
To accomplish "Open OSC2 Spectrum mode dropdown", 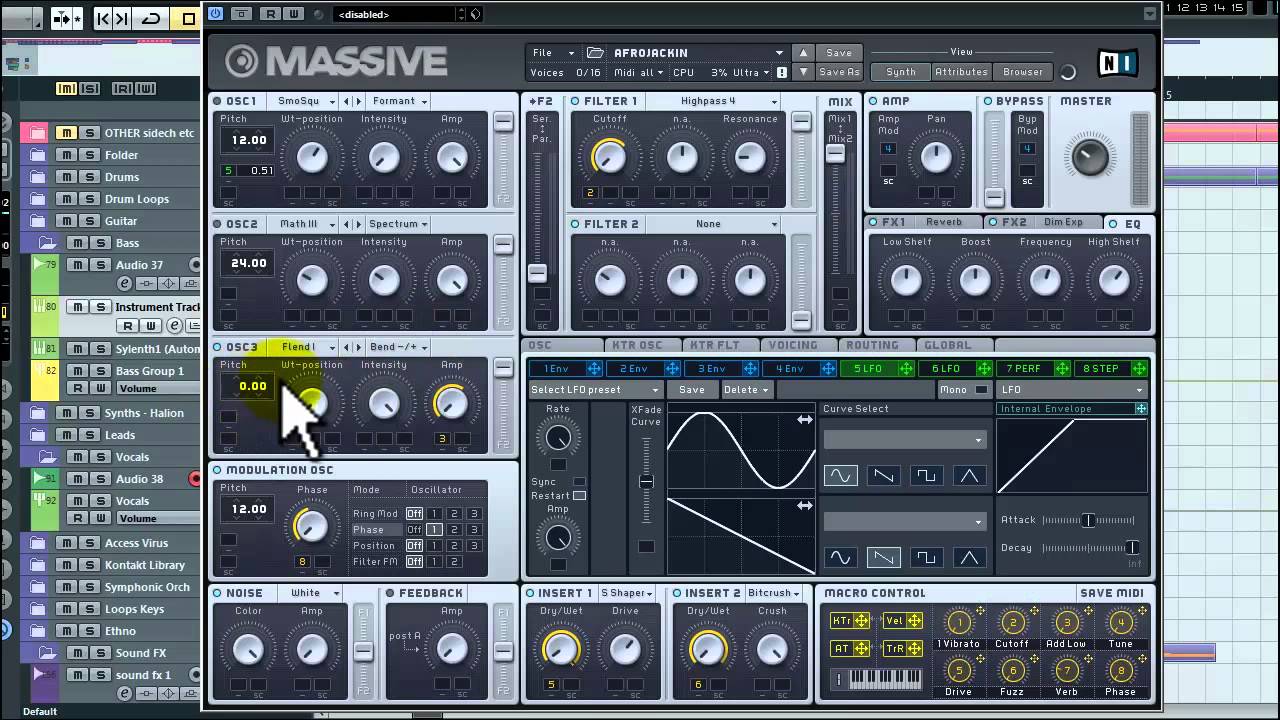I will click(398, 224).
